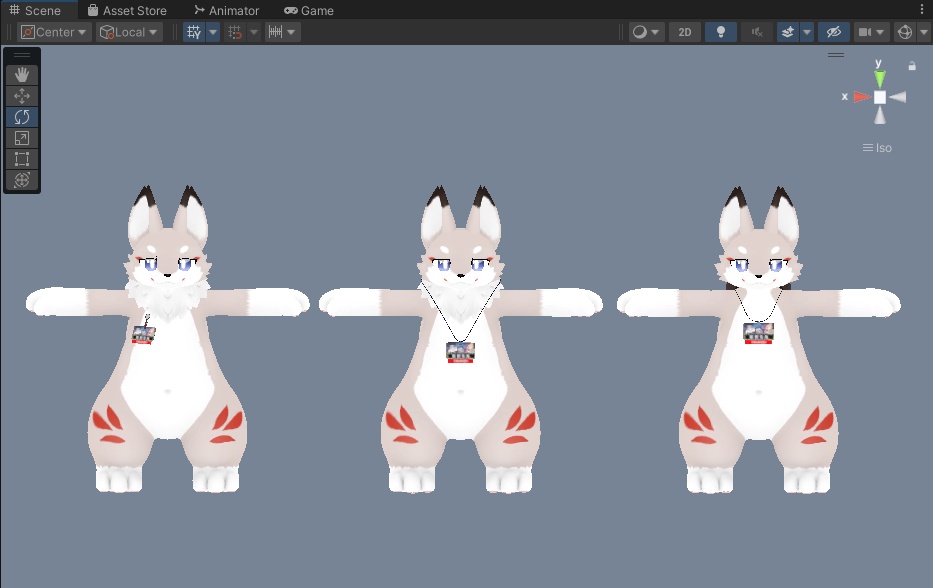Click the tools overlay drag handle
The width and height of the screenshot is (933, 588).
[x=22, y=55]
